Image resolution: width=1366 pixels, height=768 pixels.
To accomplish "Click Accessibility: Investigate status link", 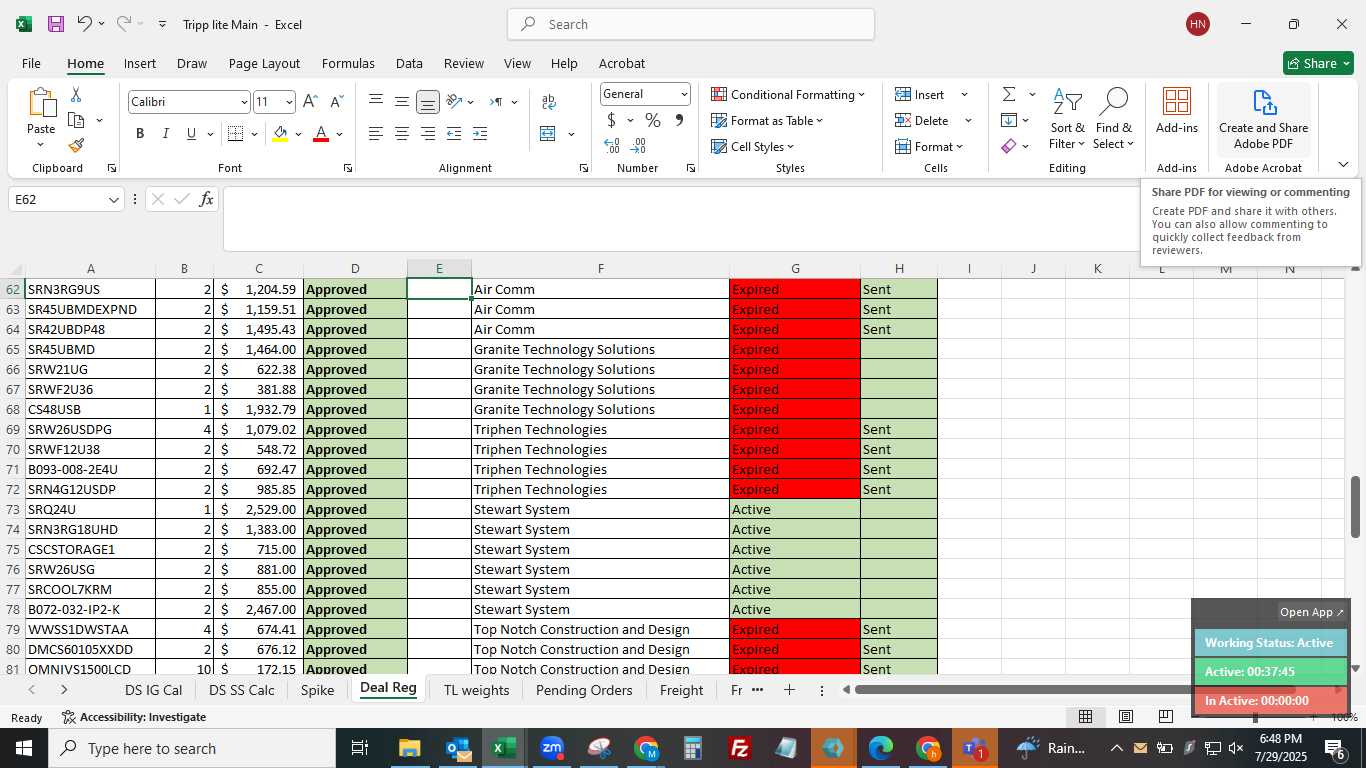I will click(134, 717).
